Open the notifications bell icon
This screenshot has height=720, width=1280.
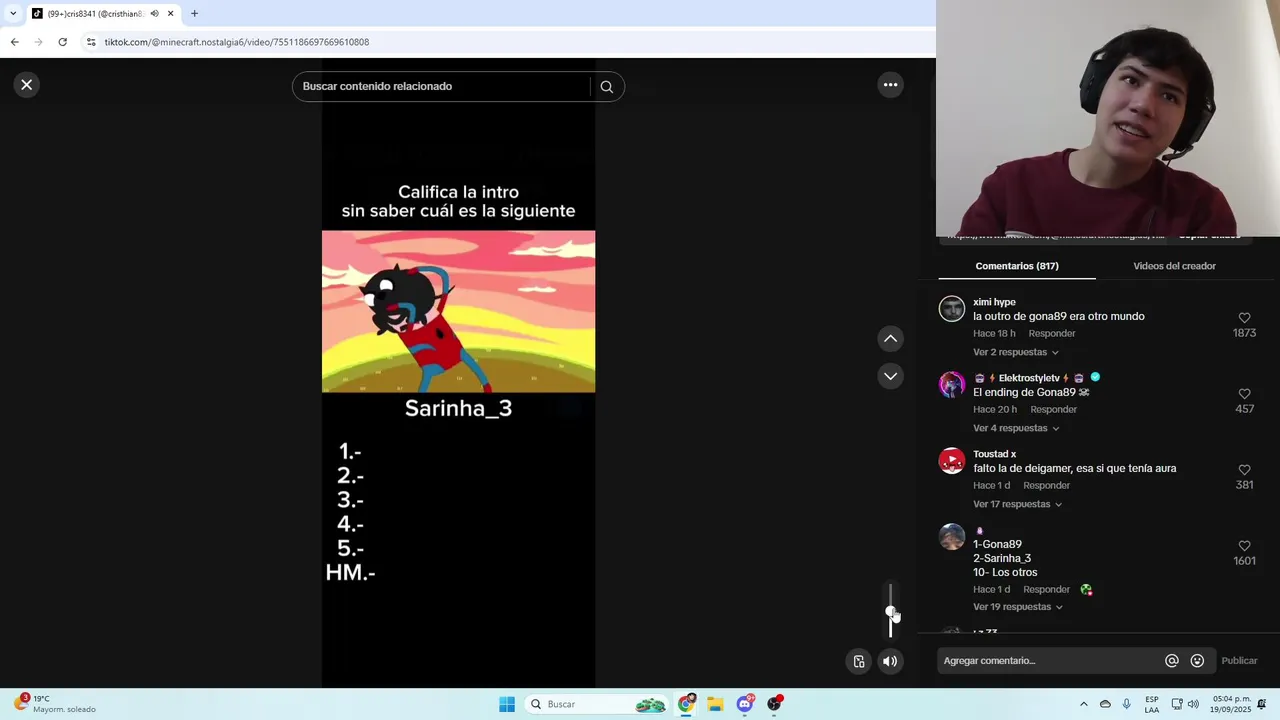[x=1262, y=704]
